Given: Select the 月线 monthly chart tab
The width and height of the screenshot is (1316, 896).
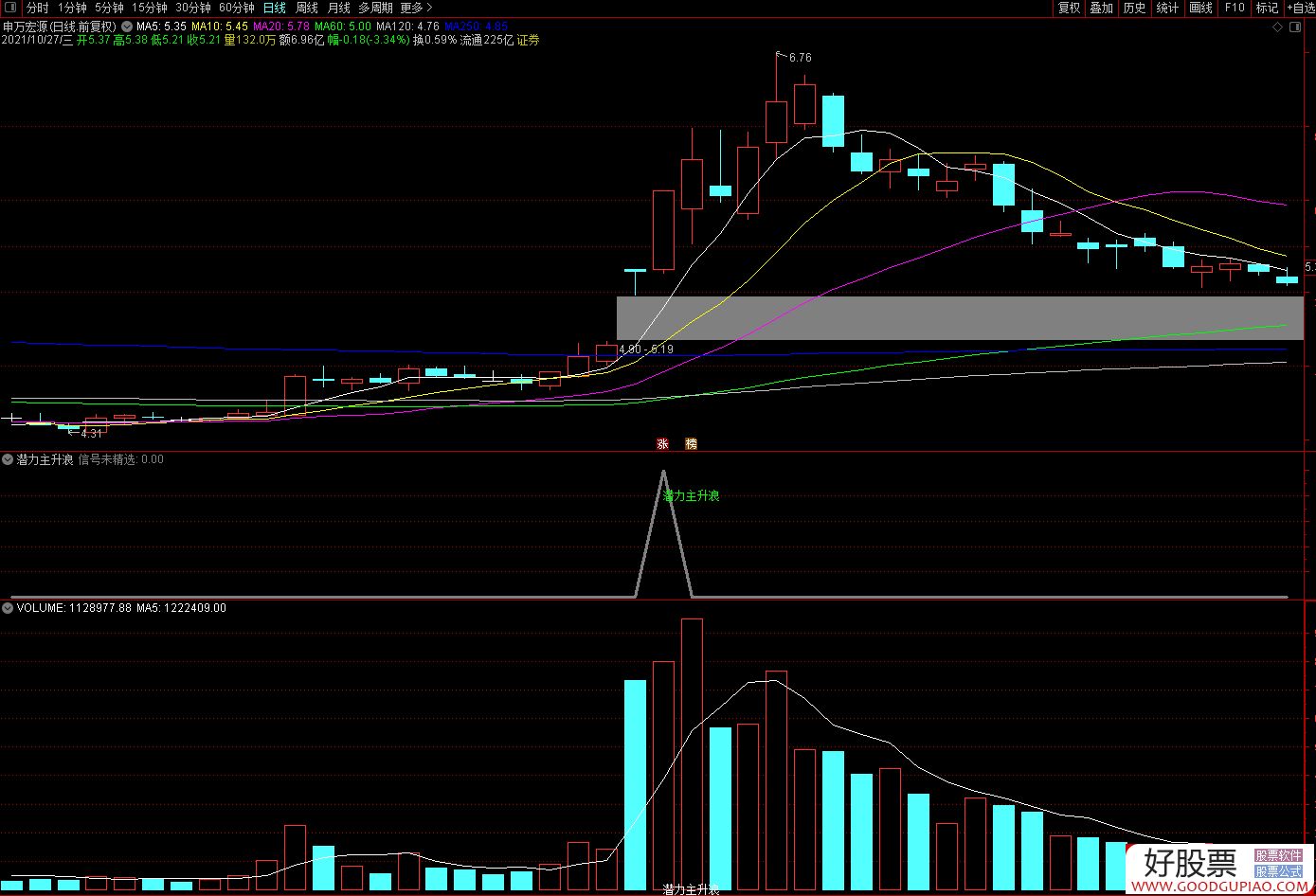Looking at the screenshot, I should tap(338, 8).
